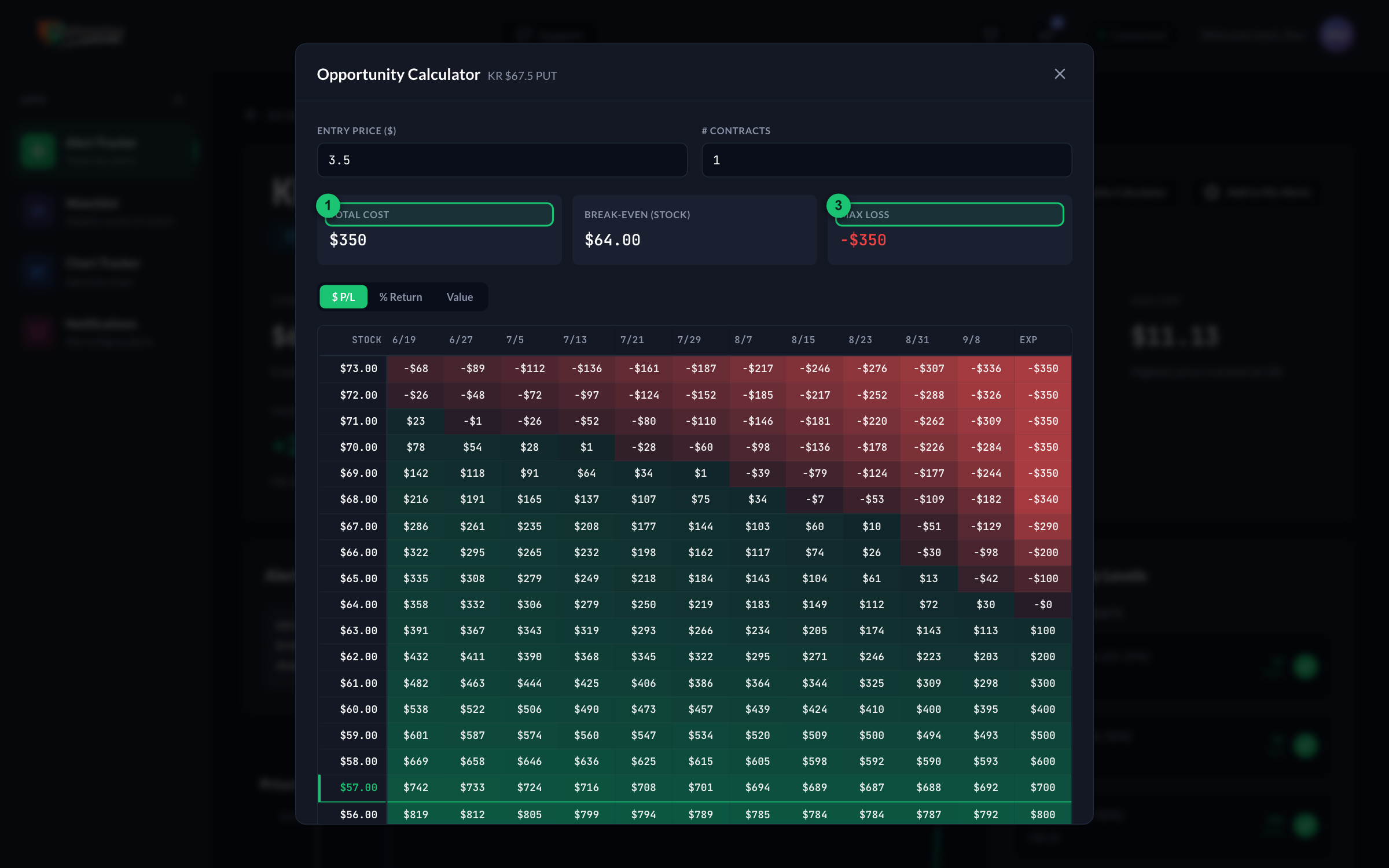1389x868 pixels.
Task: Click the $391 cell in the $63.00 row
Action: click(416, 631)
